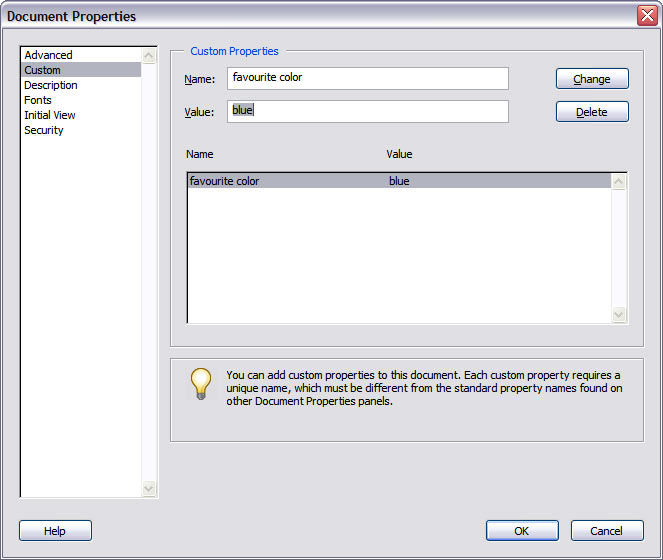
Task: Close the Document Properties dialog
Action: click(x=646, y=16)
